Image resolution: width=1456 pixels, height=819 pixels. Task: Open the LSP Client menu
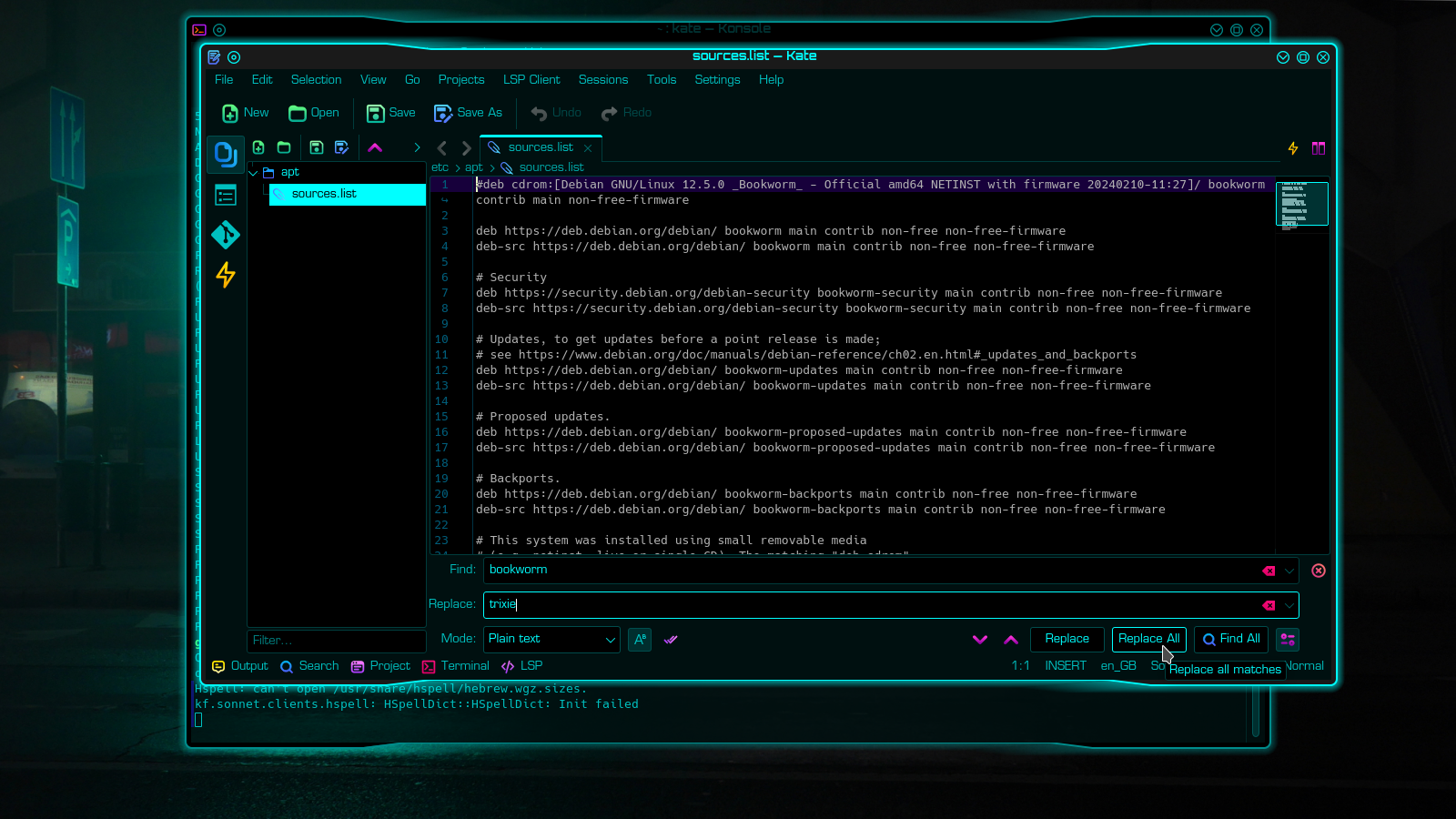tap(531, 80)
